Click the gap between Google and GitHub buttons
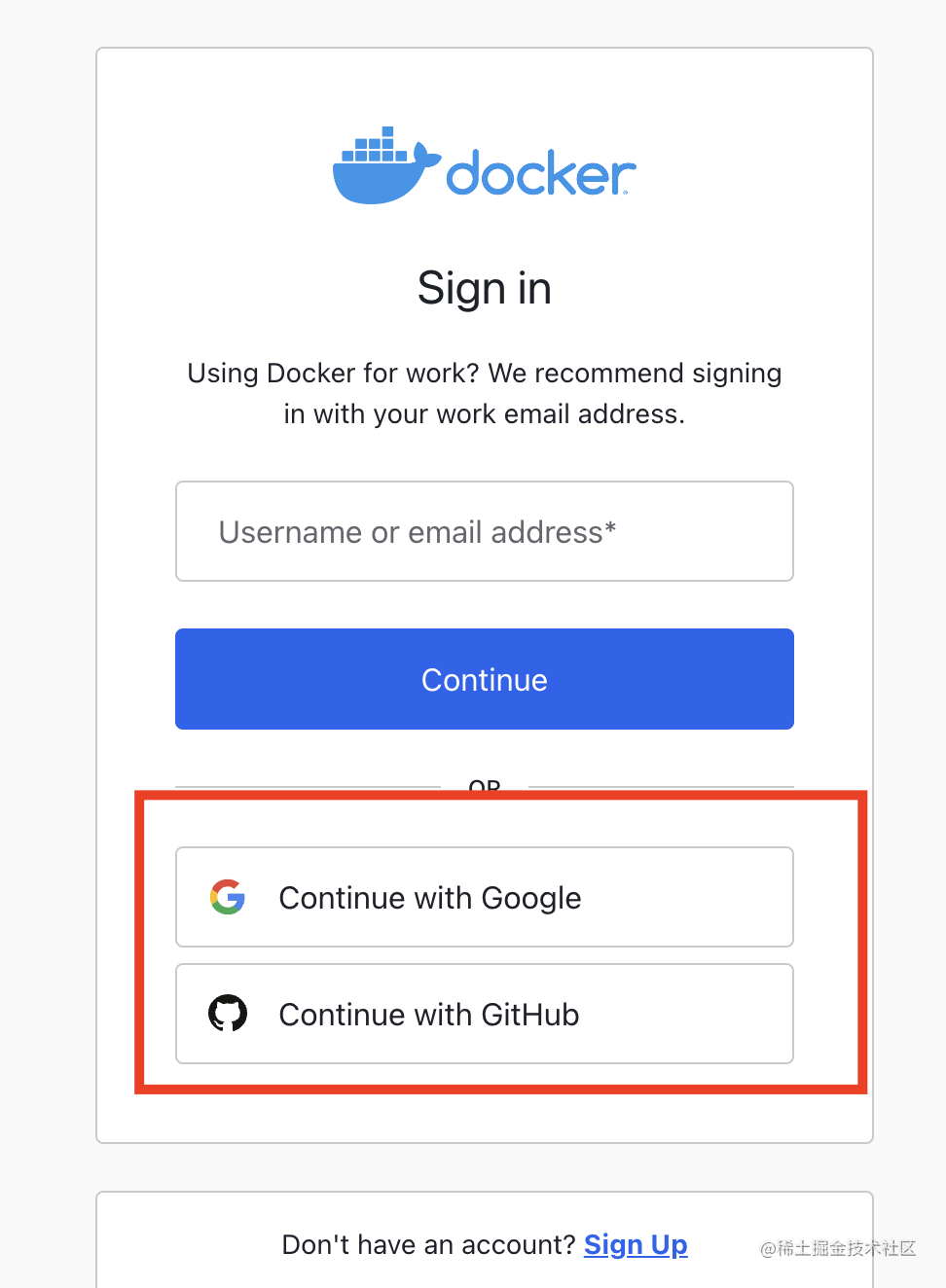Image resolution: width=946 pixels, height=1288 pixels. tap(485, 955)
